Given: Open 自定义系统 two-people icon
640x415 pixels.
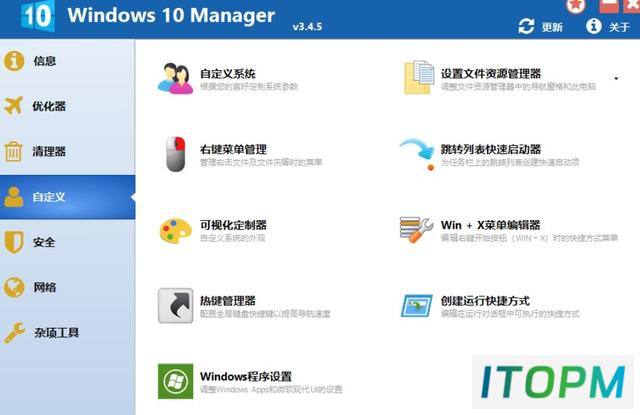Looking at the screenshot, I should click(175, 78).
